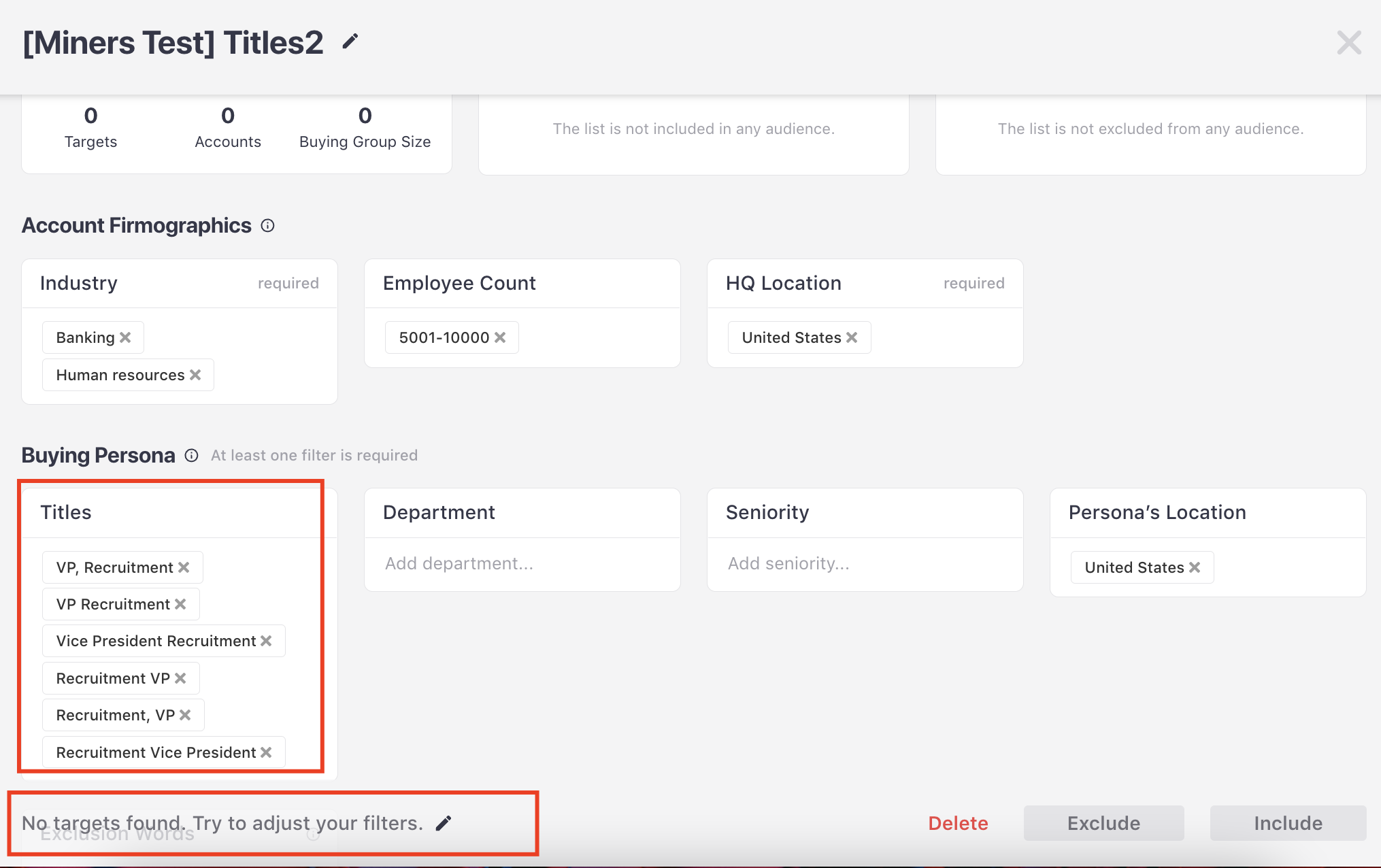Remove the 5001-10000 employee count tag

pyautogui.click(x=500, y=337)
